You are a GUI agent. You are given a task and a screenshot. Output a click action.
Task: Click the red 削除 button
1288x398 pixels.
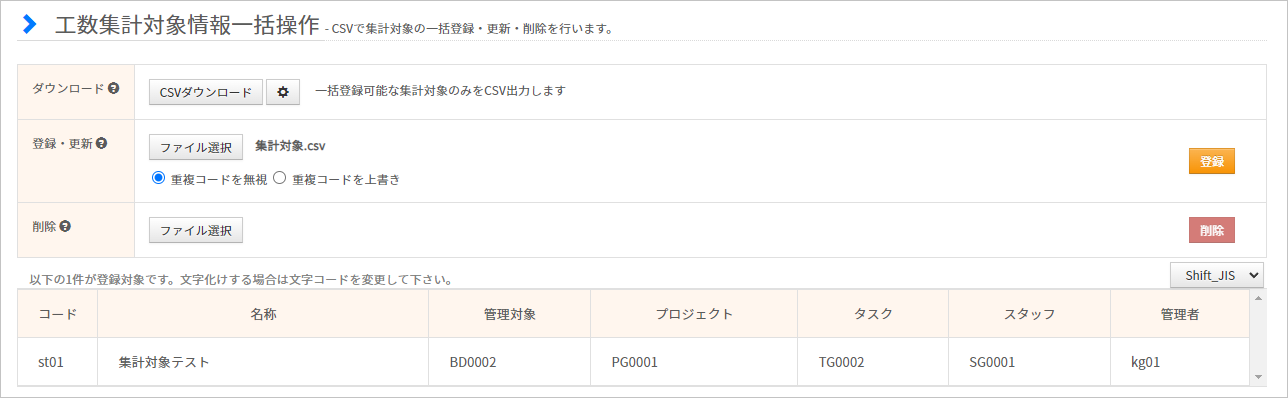tap(1212, 230)
